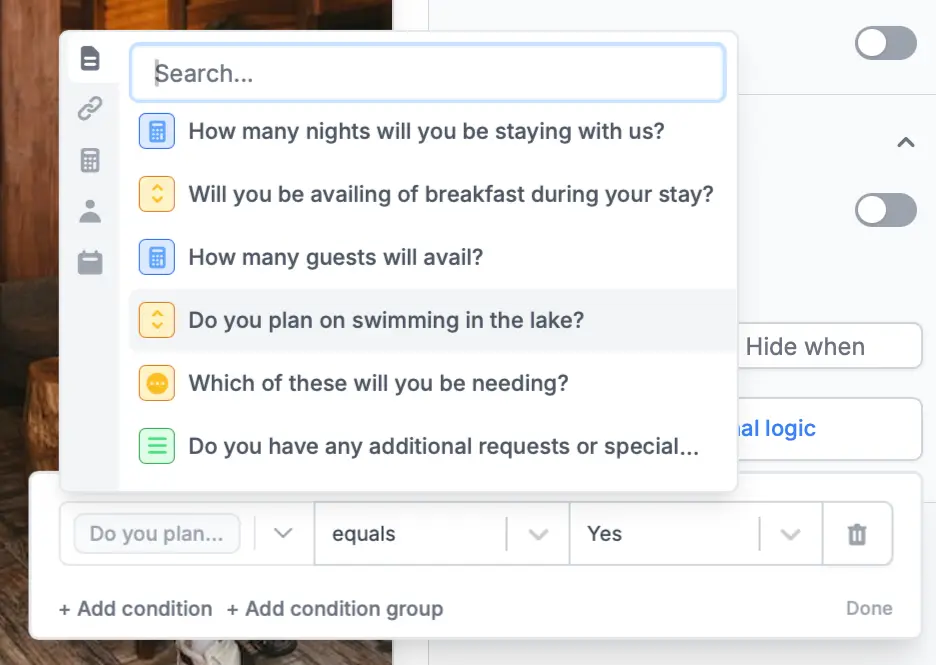Select the document fields icon in sidebar
The image size is (936, 665).
[90, 59]
